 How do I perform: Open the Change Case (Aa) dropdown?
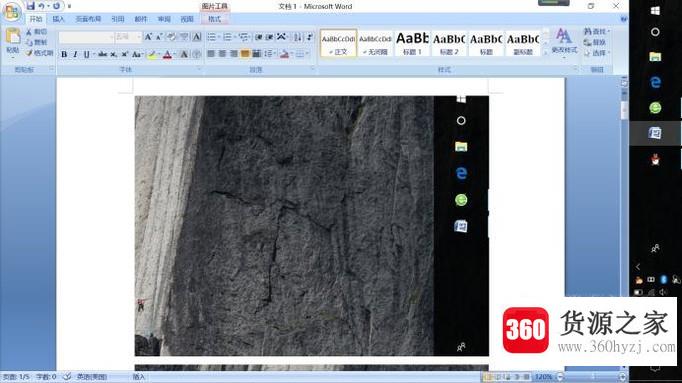137,54
